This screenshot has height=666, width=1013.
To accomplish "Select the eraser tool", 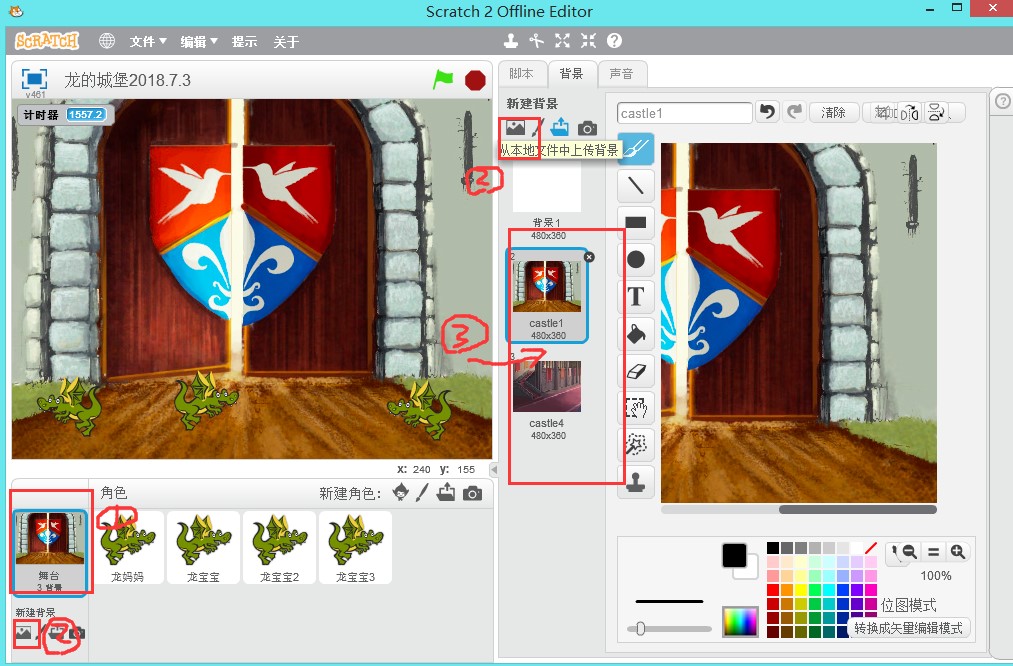I will pyautogui.click(x=636, y=369).
